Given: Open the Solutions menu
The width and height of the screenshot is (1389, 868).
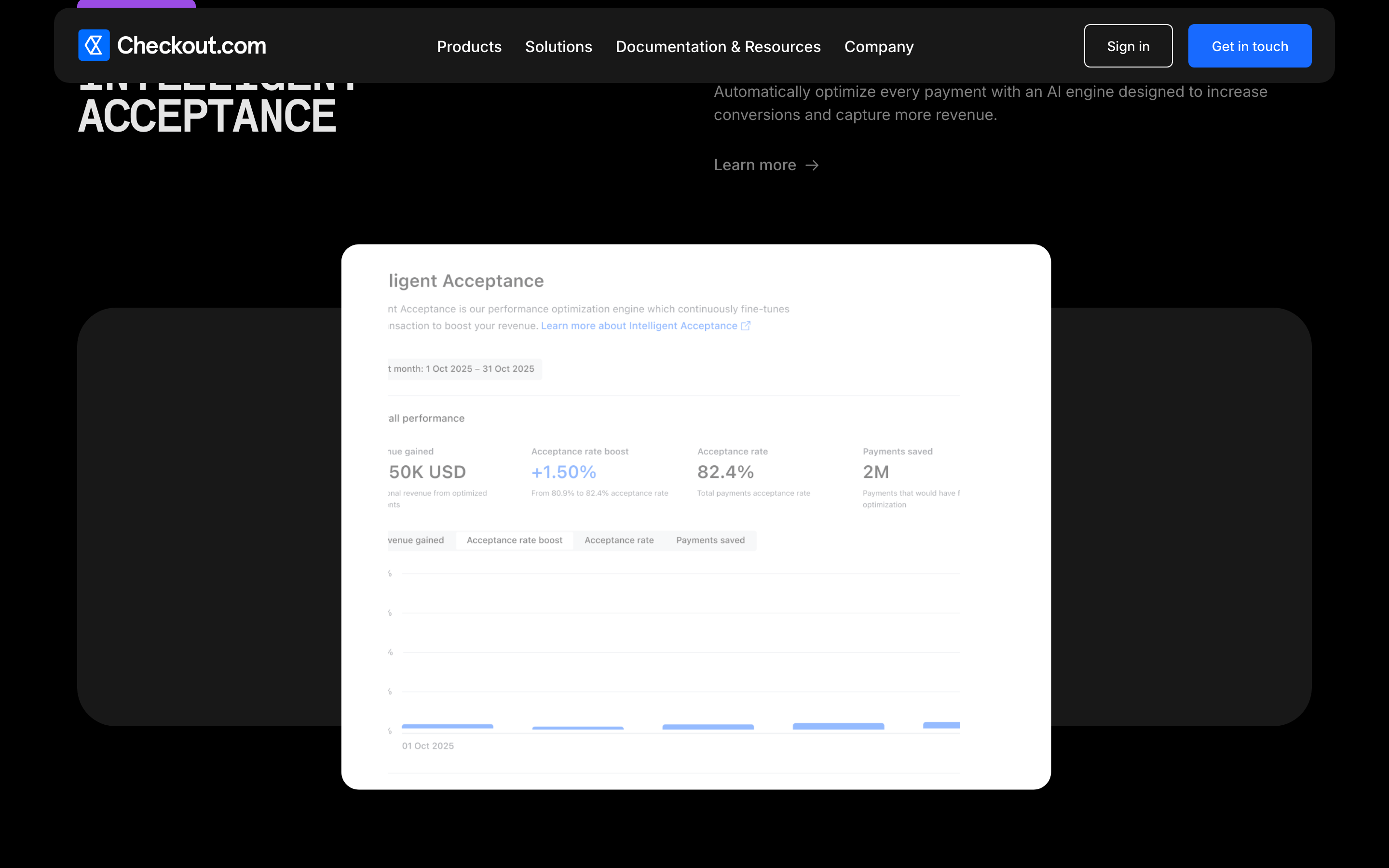Looking at the screenshot, I should coord(558,46).
